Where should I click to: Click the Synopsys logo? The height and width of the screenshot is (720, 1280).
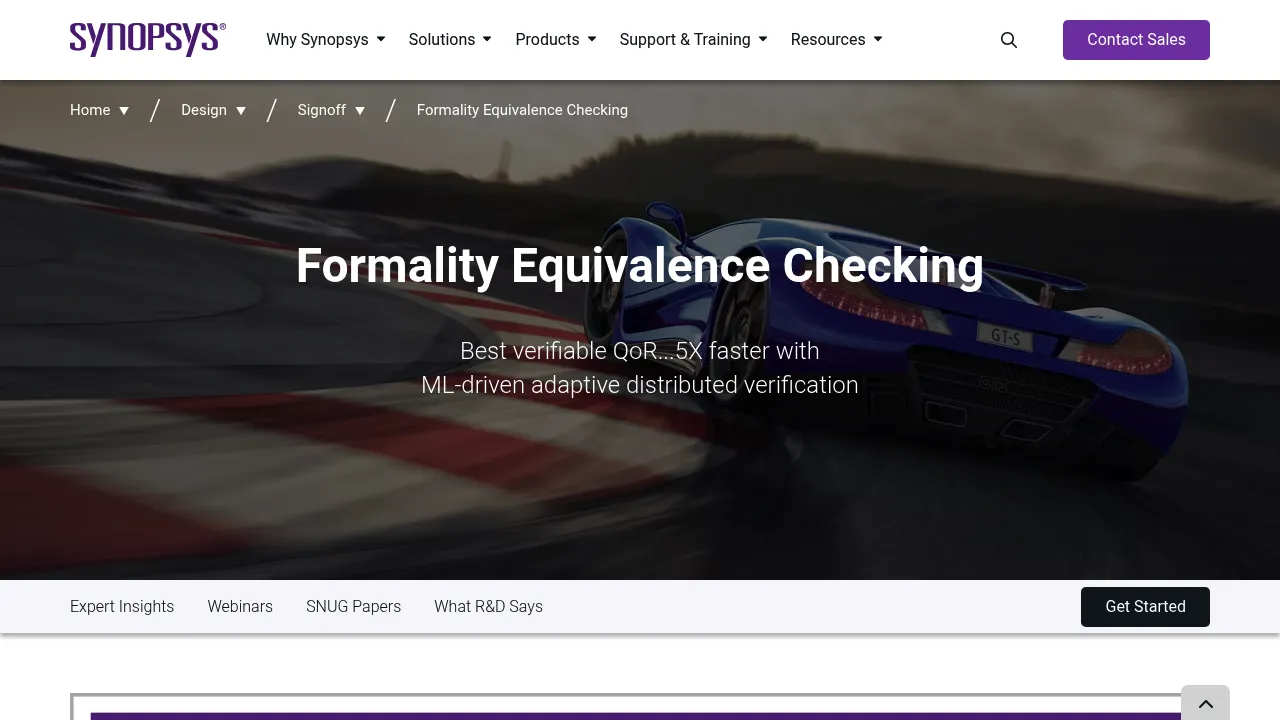pyautogui.click(x=148, y=39)
